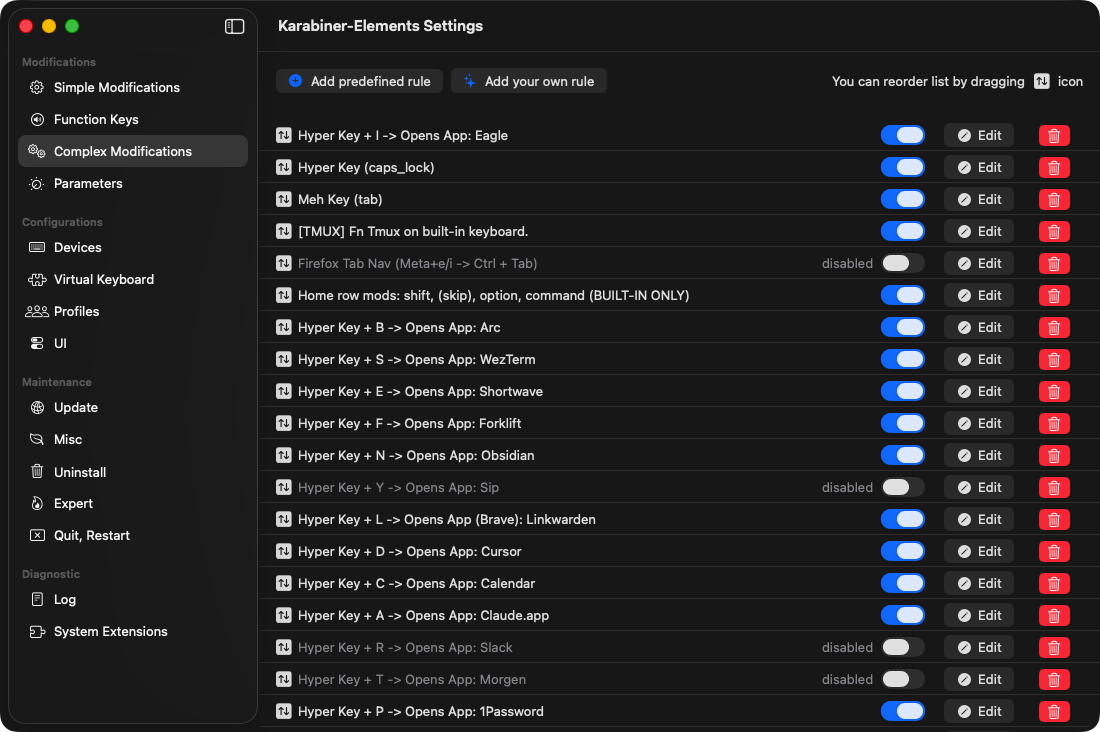
Task: Enable the Hyper Key + Y Sip rule
Action: point(903,488)
